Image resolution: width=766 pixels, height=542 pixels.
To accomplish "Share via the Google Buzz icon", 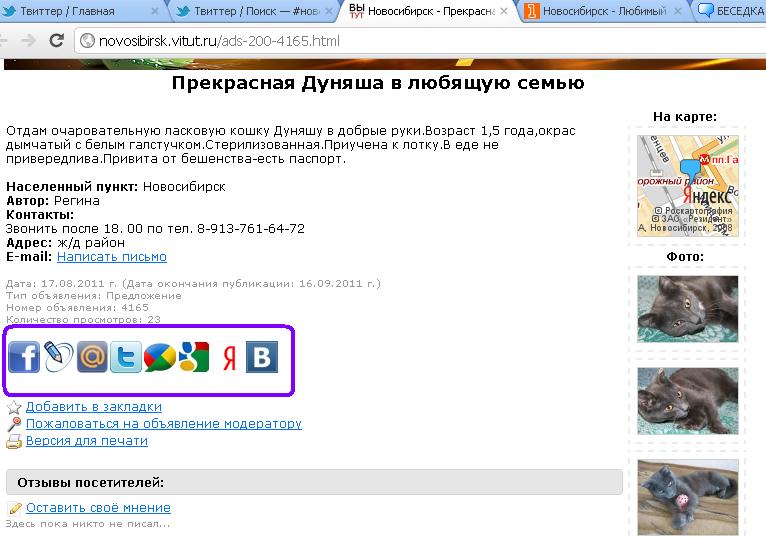I will (x=160, y=357).
